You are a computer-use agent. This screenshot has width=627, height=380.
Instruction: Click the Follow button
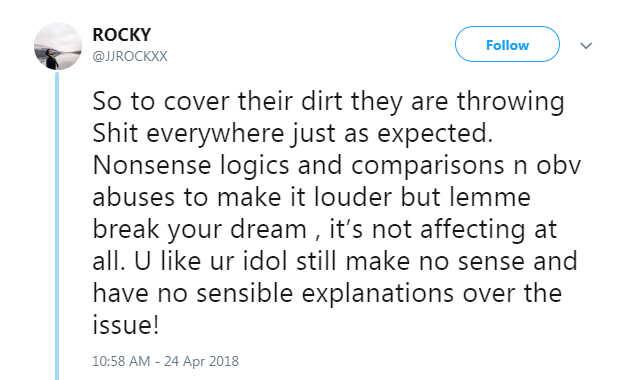507,44
